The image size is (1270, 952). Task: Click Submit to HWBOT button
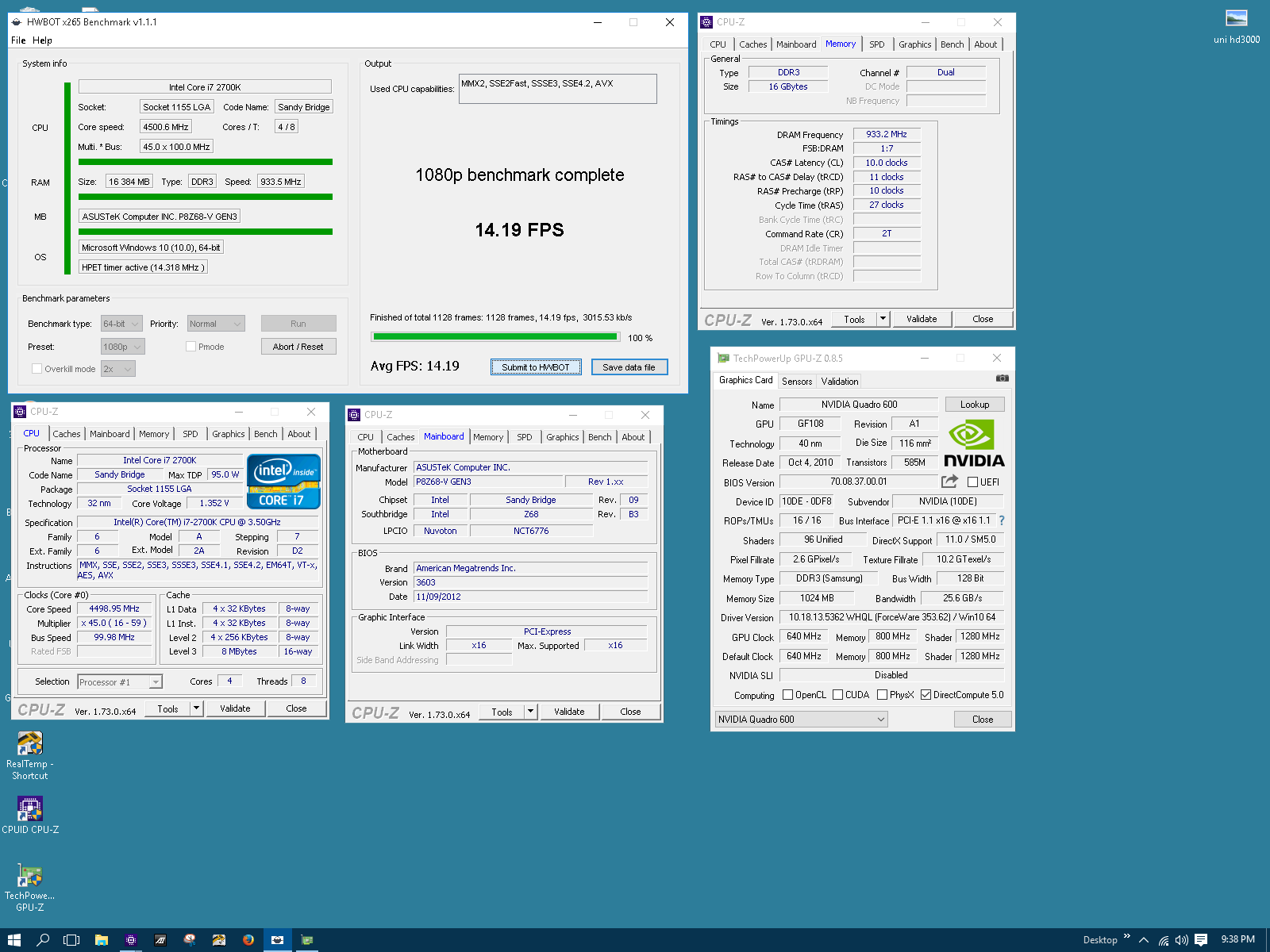pyautogui.click(x=536, y=367)
